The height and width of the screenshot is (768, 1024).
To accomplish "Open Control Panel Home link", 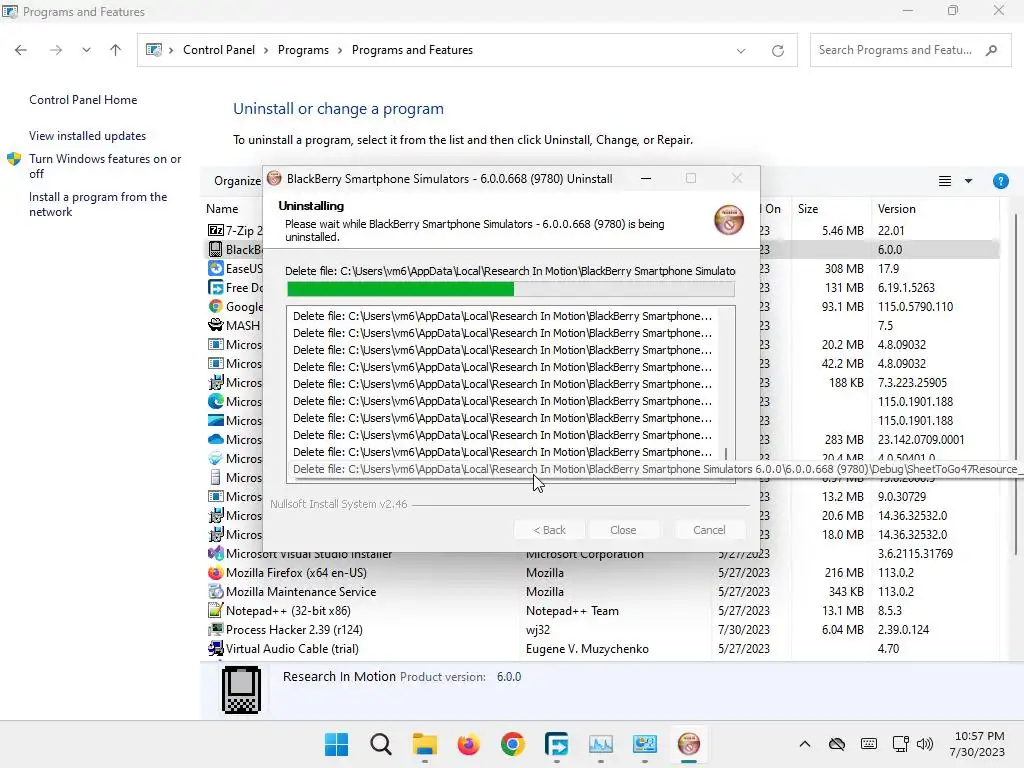I will [x=83, y=100].
